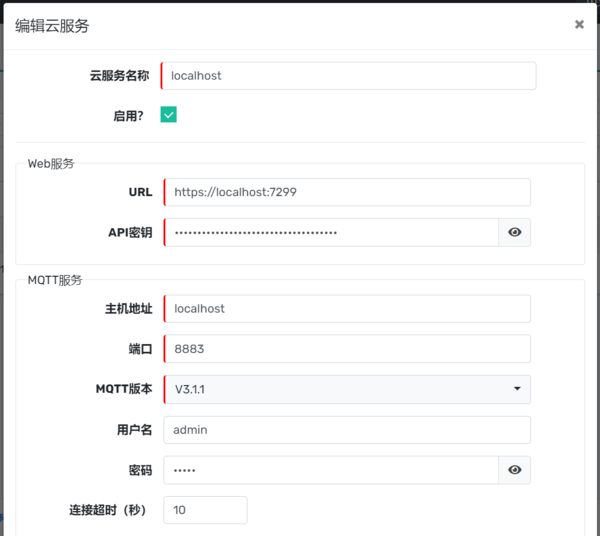Click the Web服务 section heading
The image size is (600, 536).
coord(51,163)
